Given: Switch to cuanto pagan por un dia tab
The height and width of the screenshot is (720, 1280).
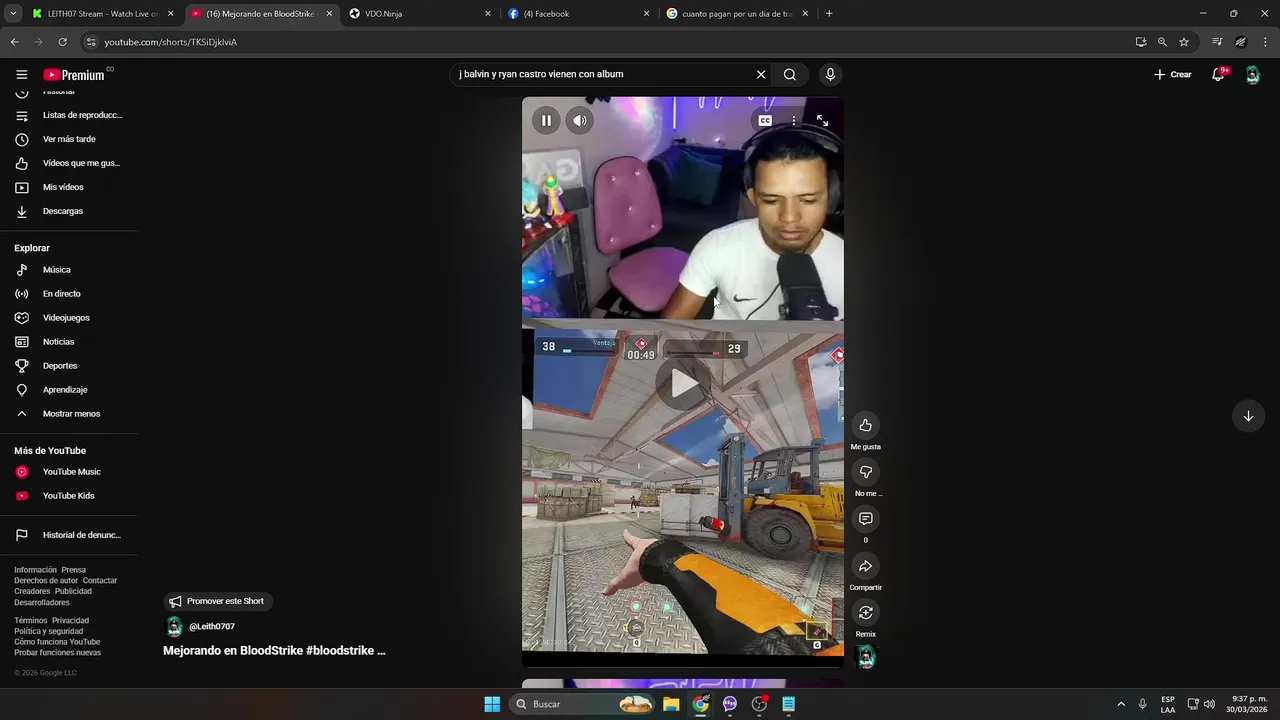Looking at the screenshot, I should [737, 14].
